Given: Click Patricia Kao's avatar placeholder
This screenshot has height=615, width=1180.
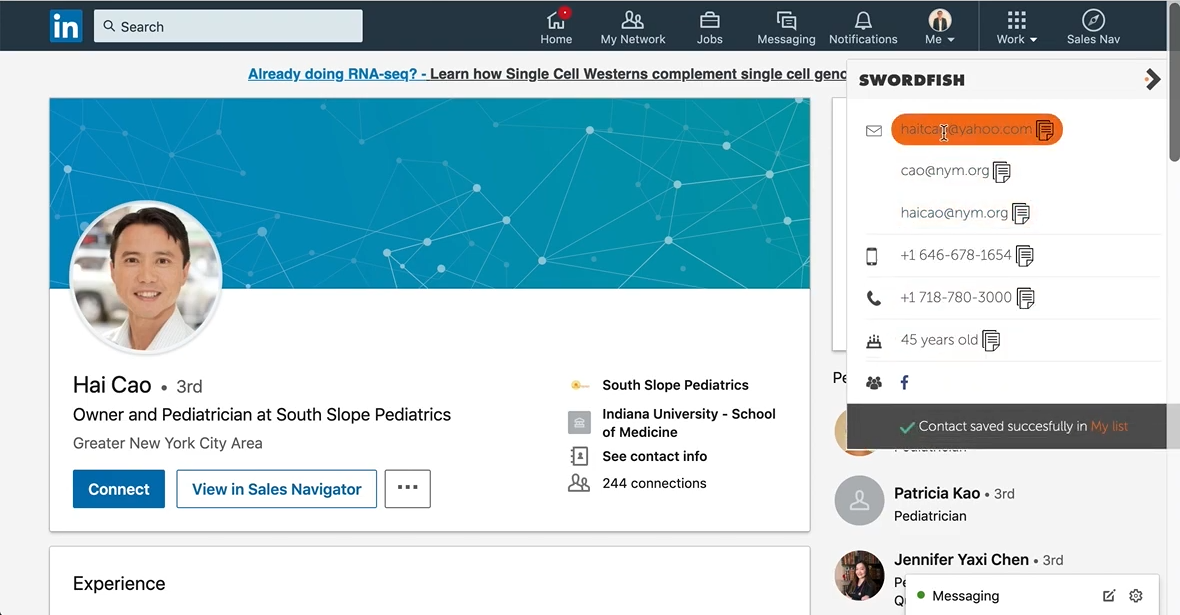Looking at the screenshot, I should pos(859,501).
